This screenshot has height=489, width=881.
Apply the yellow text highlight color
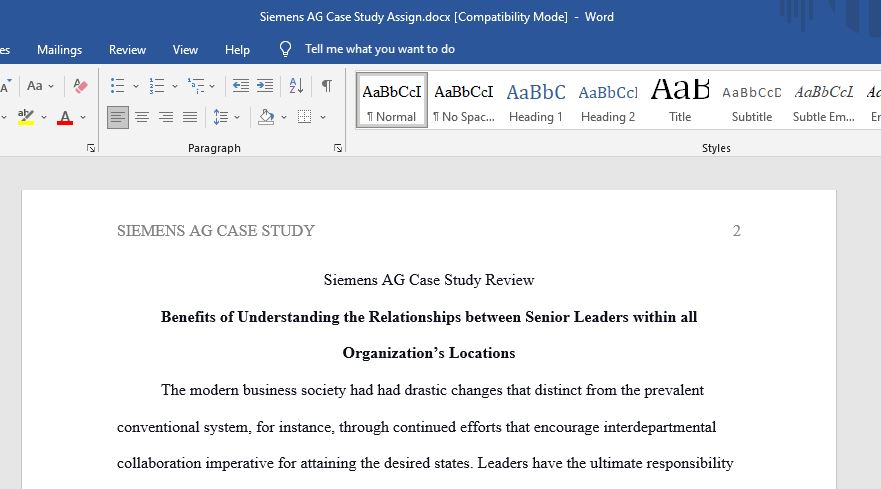click(x=26, y=117)
